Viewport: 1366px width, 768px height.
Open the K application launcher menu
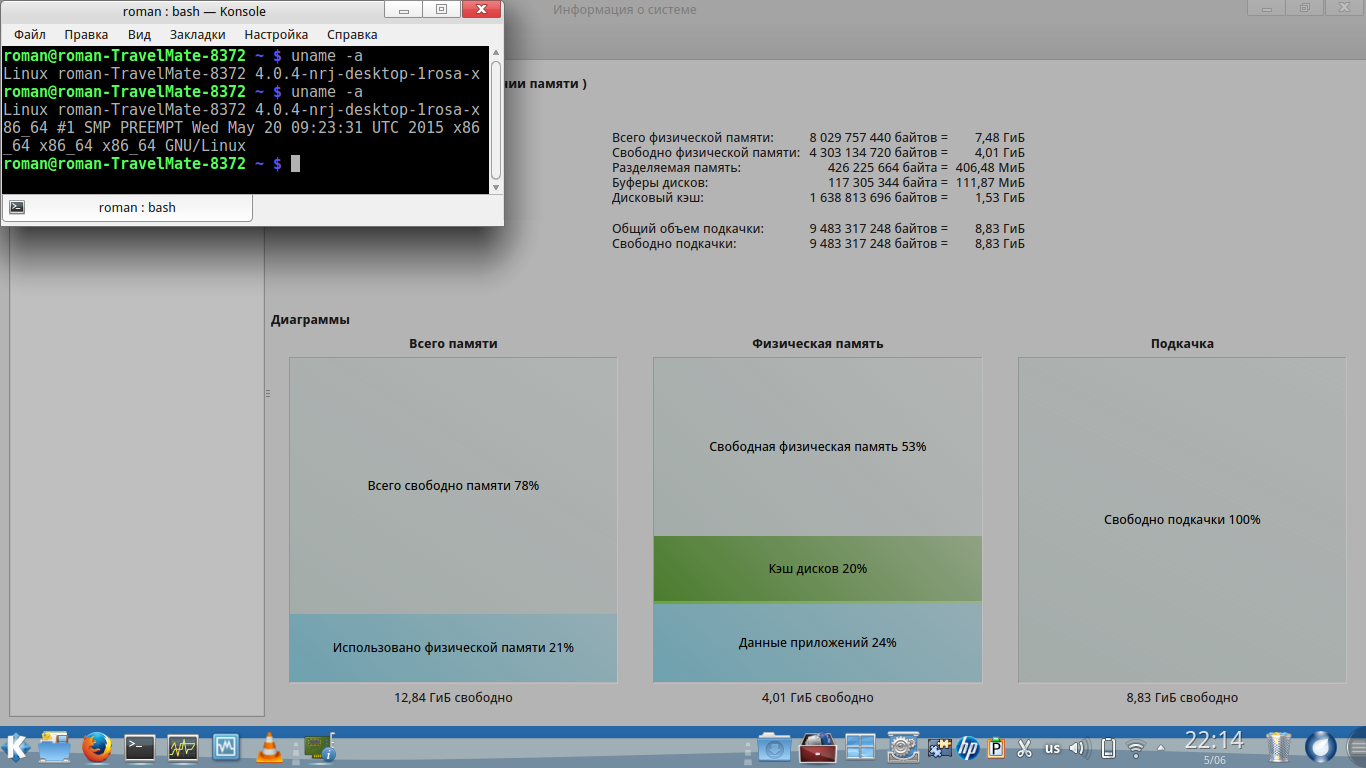[x=16, y=746]
